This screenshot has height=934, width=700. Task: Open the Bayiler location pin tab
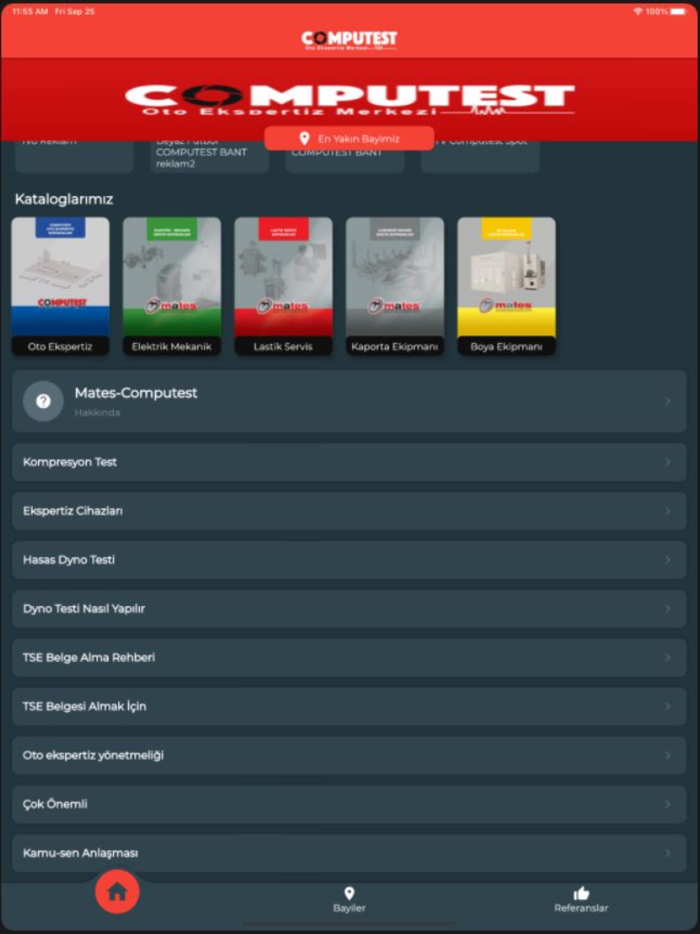coord(349,899)
